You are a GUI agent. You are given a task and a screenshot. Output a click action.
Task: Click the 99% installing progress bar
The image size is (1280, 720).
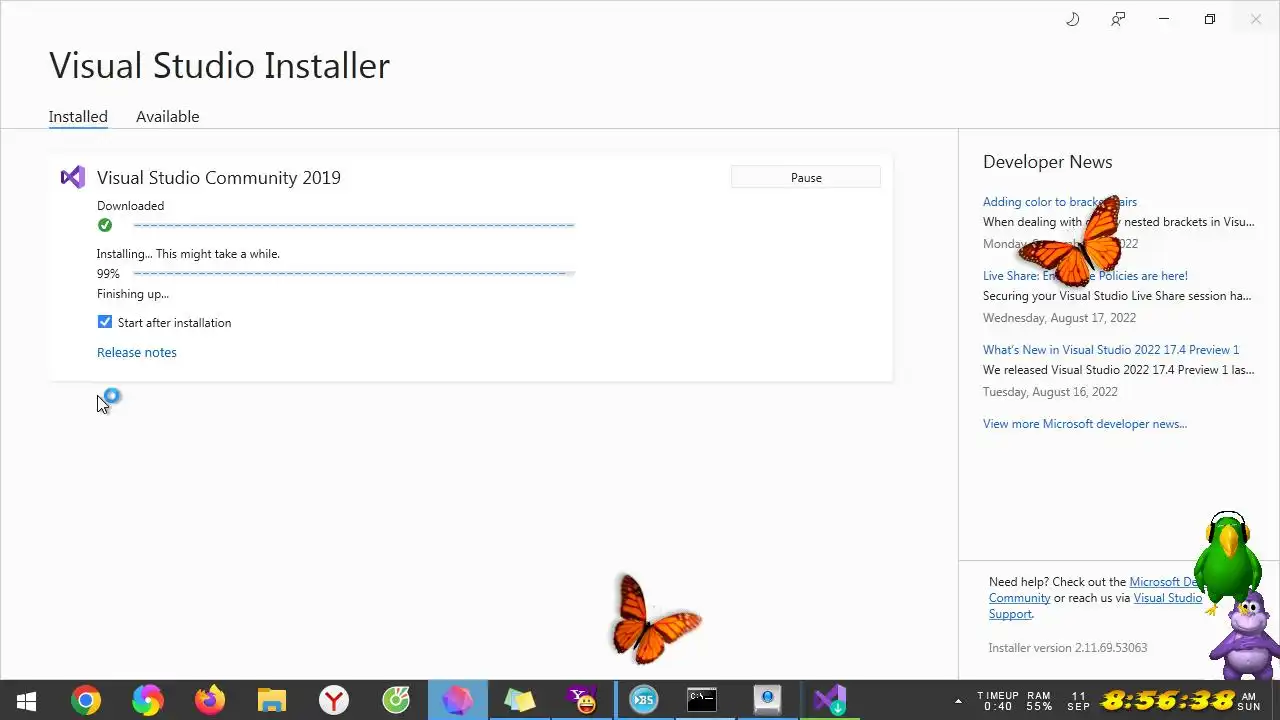point(354,273)
